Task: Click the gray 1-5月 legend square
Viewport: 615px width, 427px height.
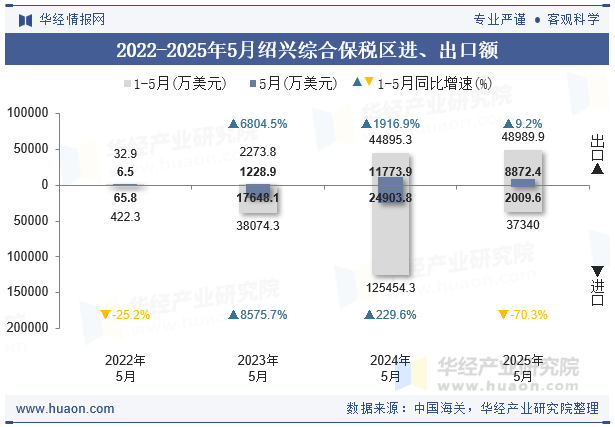Action: 127,83
